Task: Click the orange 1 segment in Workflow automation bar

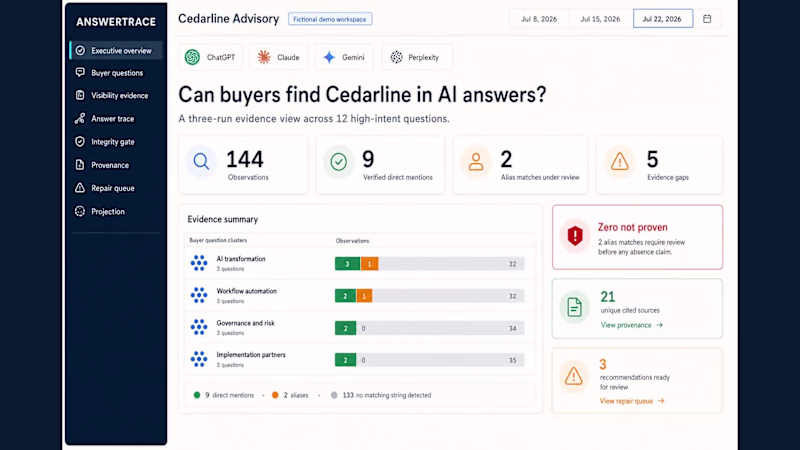Action: pos(364,296)
